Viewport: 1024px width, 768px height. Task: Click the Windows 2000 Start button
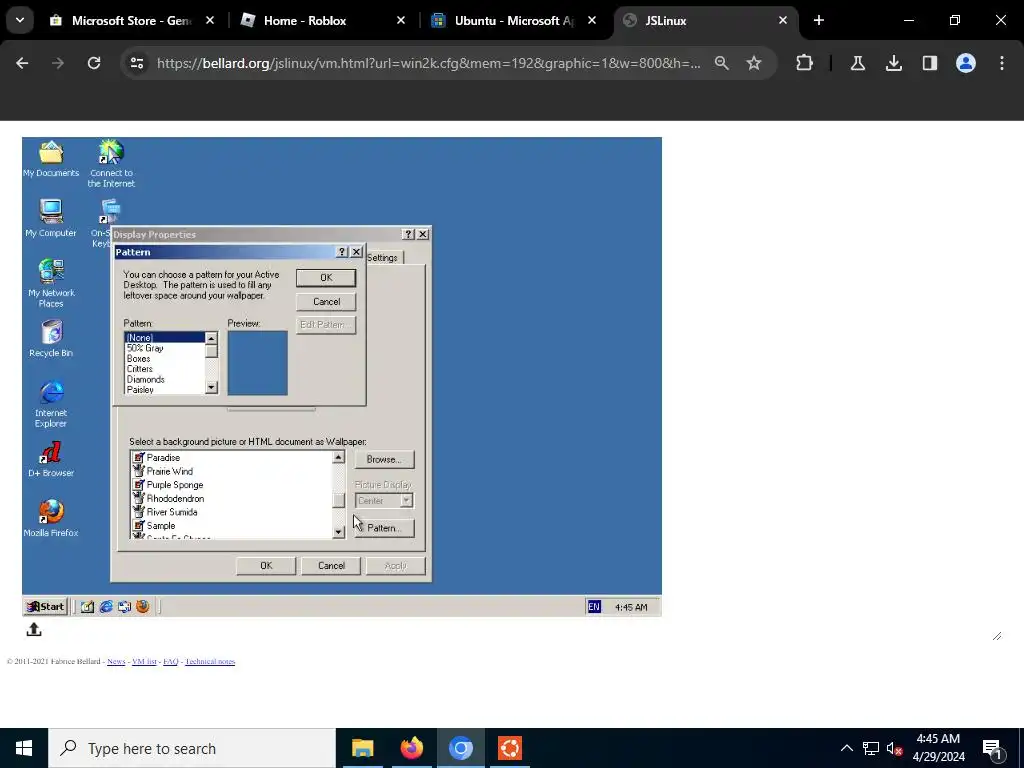click(x=45, y=607)
